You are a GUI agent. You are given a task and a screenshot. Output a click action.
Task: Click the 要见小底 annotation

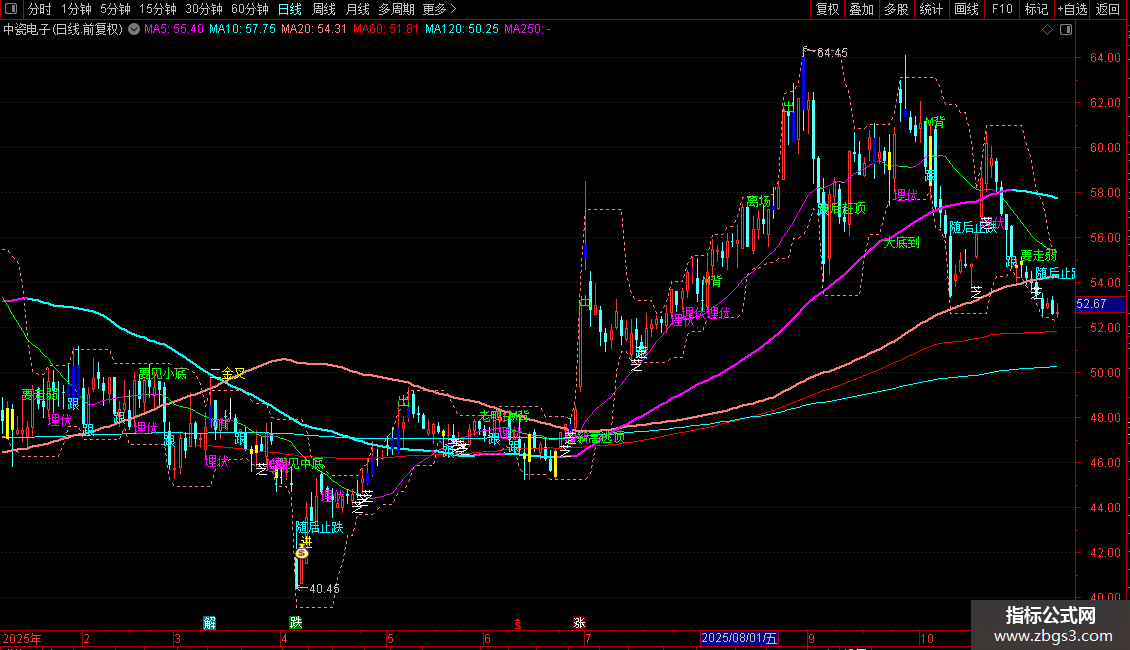pos(163,373)
